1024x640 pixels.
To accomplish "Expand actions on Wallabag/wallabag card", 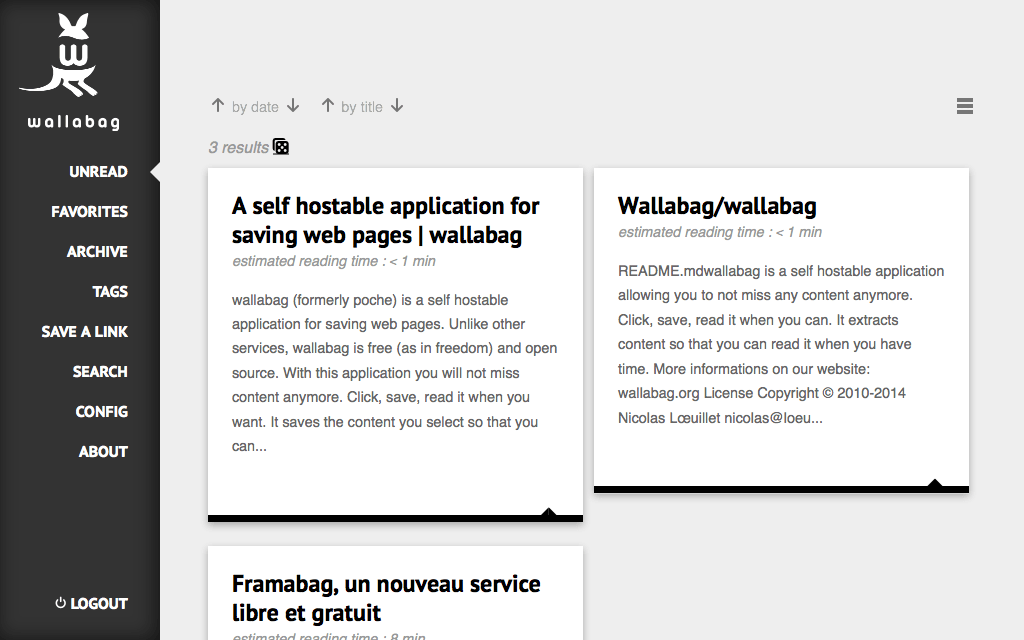I will pos(934,485).
